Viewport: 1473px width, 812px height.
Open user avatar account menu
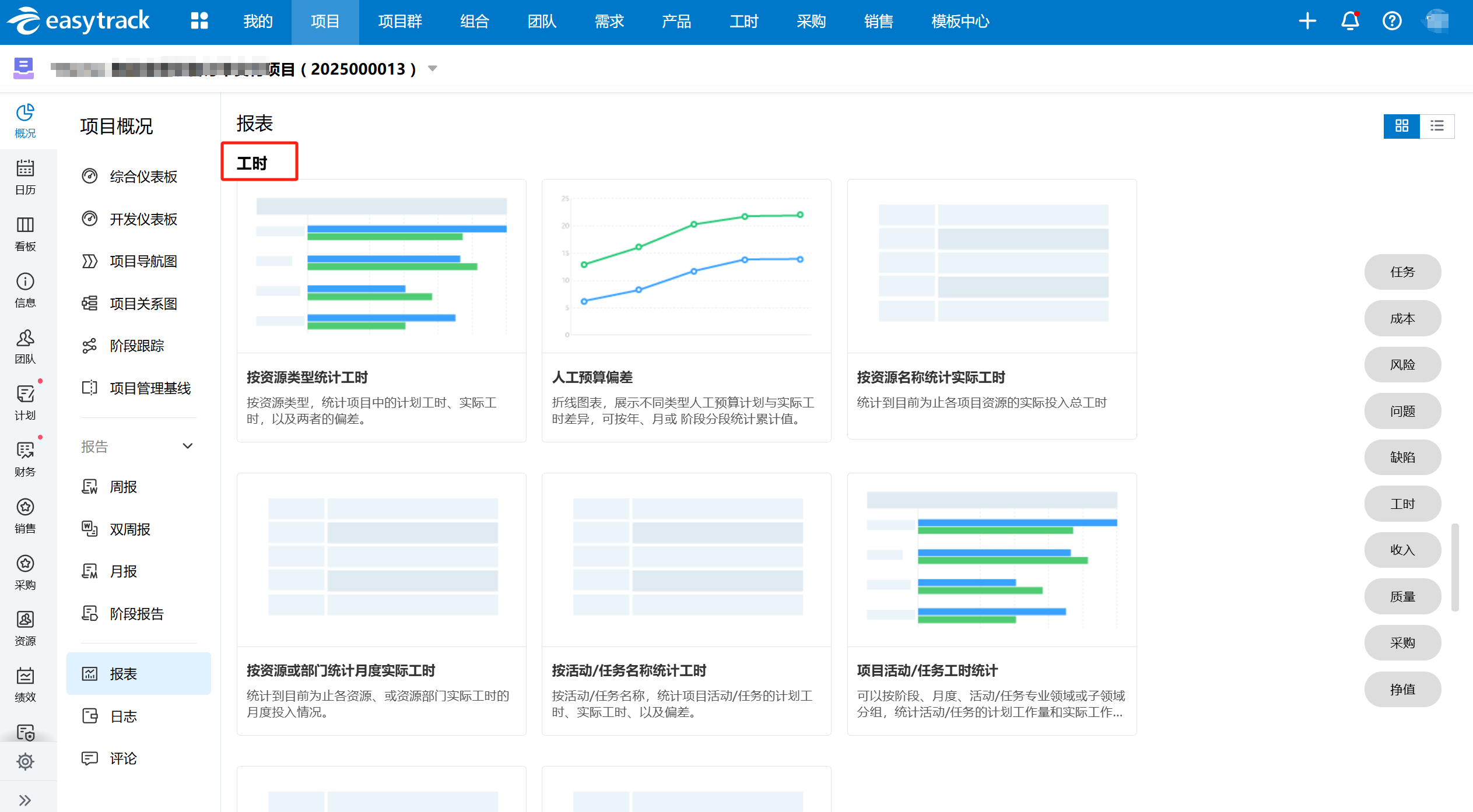coord(1436,21)
